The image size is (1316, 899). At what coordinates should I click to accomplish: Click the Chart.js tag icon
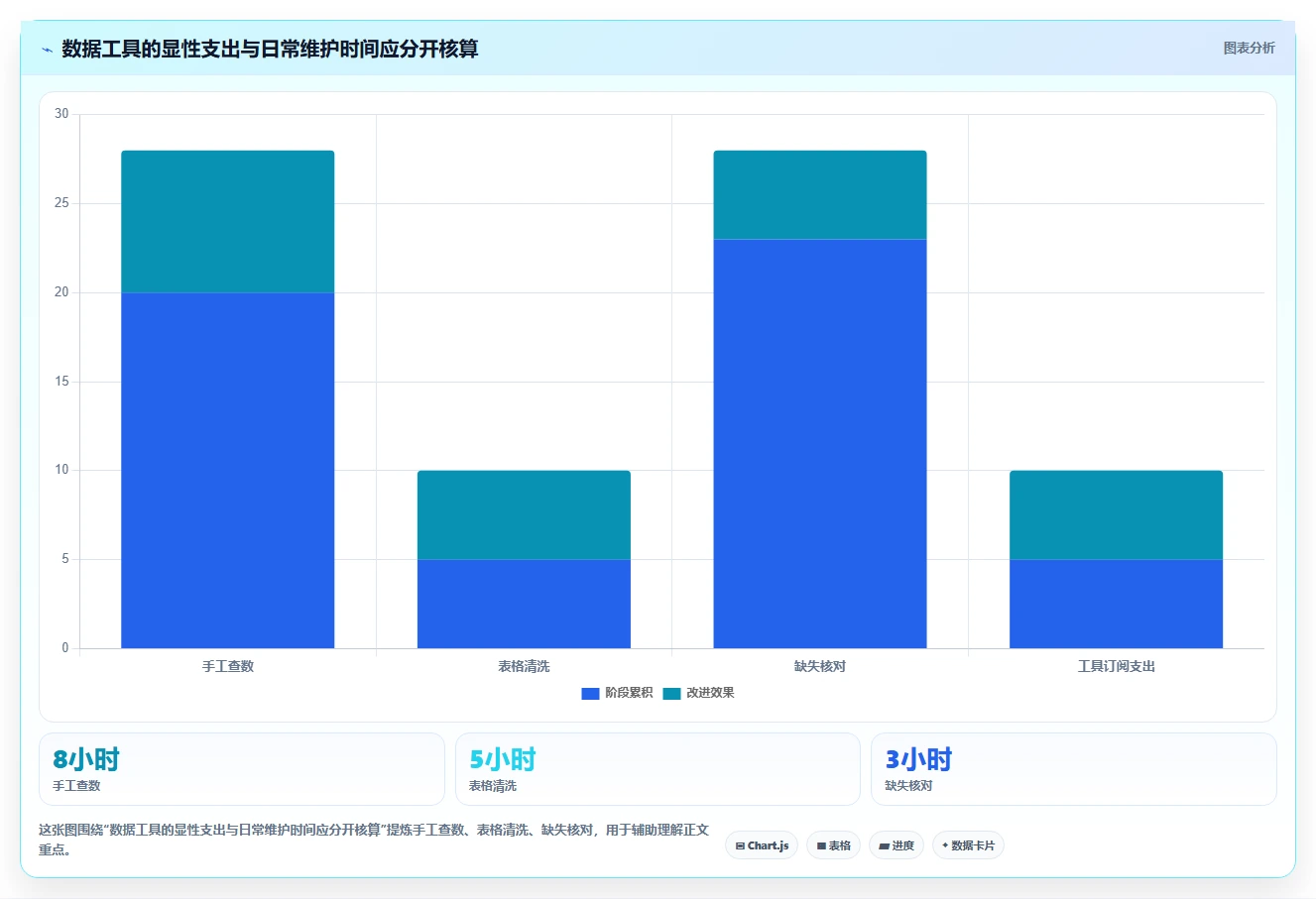point(740,846)
